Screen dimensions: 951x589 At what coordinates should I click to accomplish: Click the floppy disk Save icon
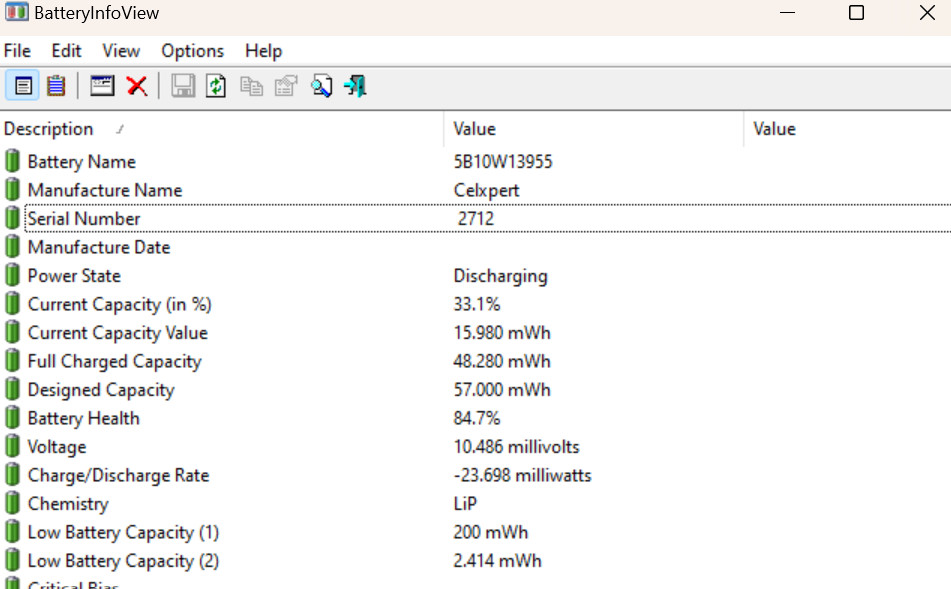(183, 86)
